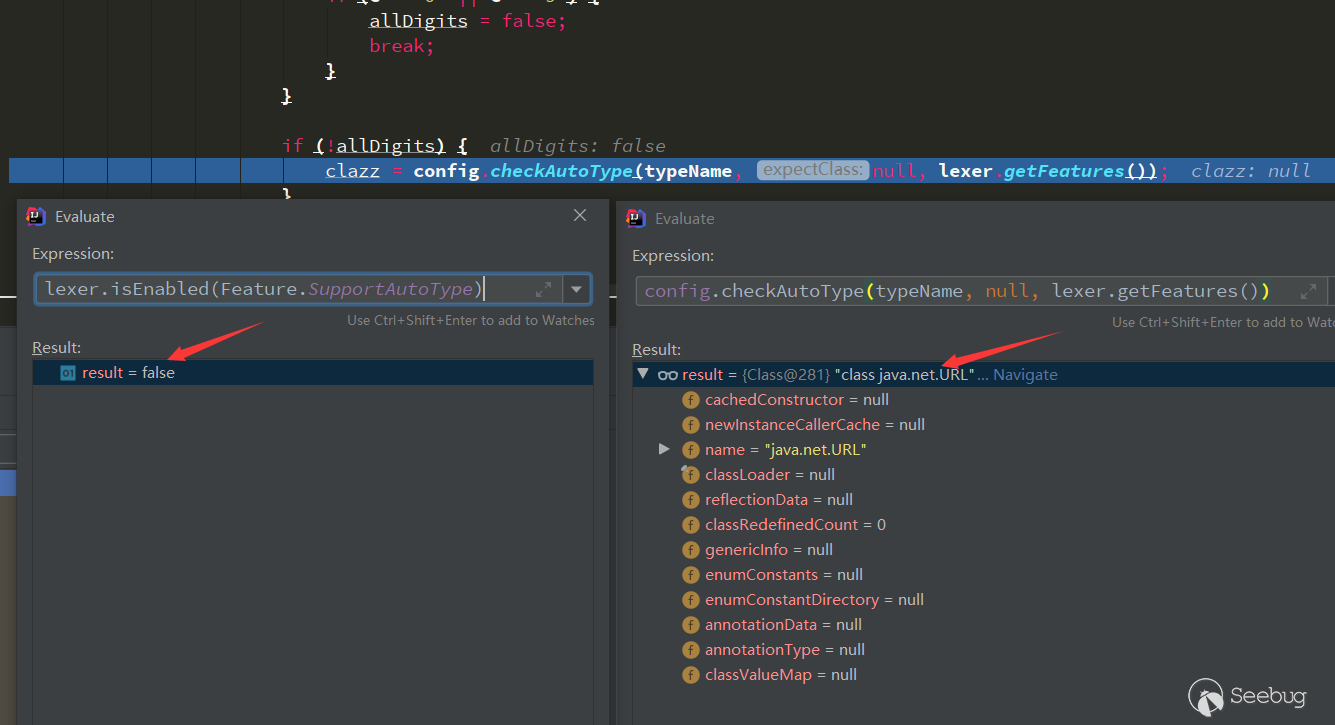Click the expand icon in left Expression field
1335x725 pixels.
pyautogui.click(x=543, y=289)
